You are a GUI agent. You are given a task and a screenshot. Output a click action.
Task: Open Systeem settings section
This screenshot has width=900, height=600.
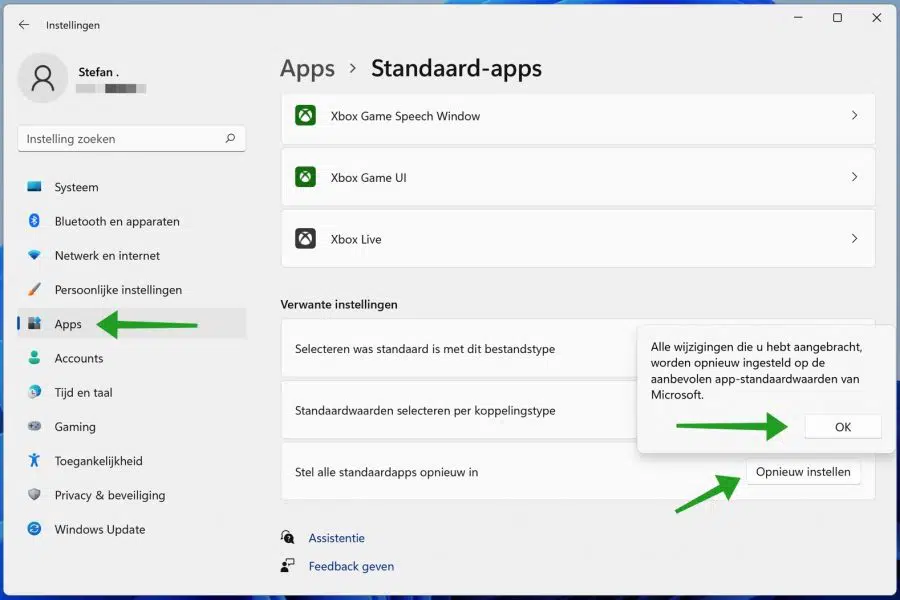[x=131, y=187]
